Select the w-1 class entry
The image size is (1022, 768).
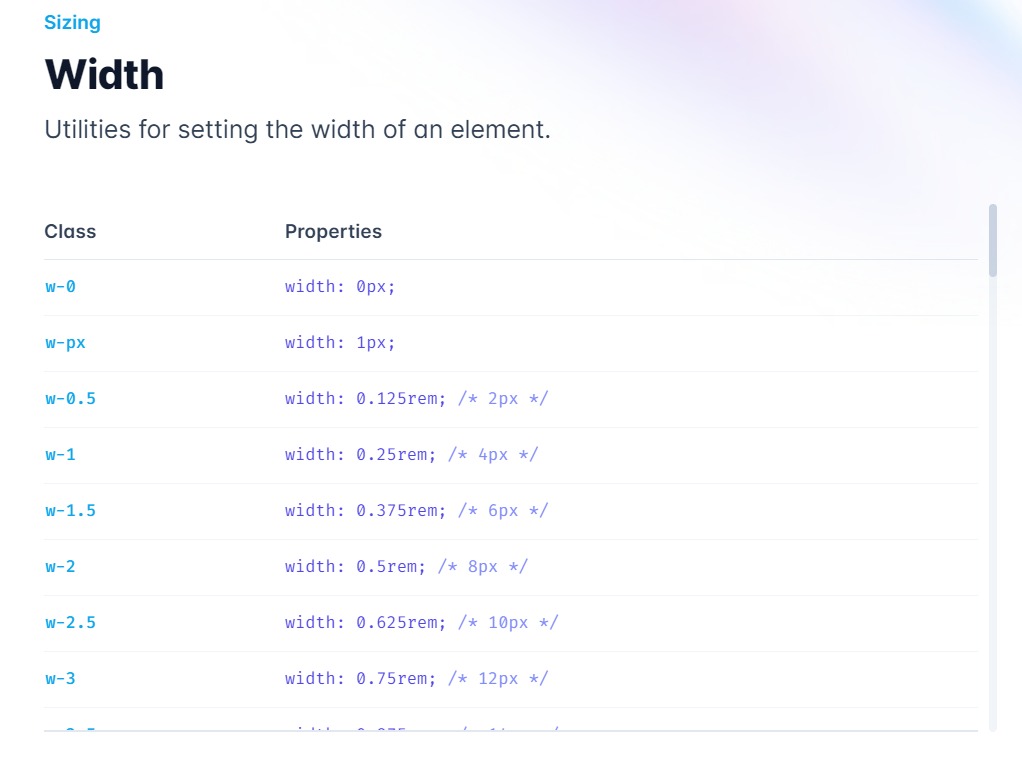click(61, 454)
